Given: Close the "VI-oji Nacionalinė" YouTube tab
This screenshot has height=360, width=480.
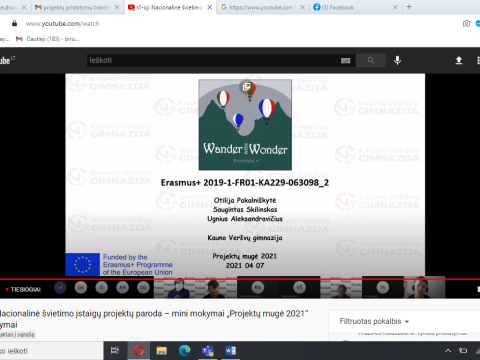Looking at the screenshot, I should point(209,7).
